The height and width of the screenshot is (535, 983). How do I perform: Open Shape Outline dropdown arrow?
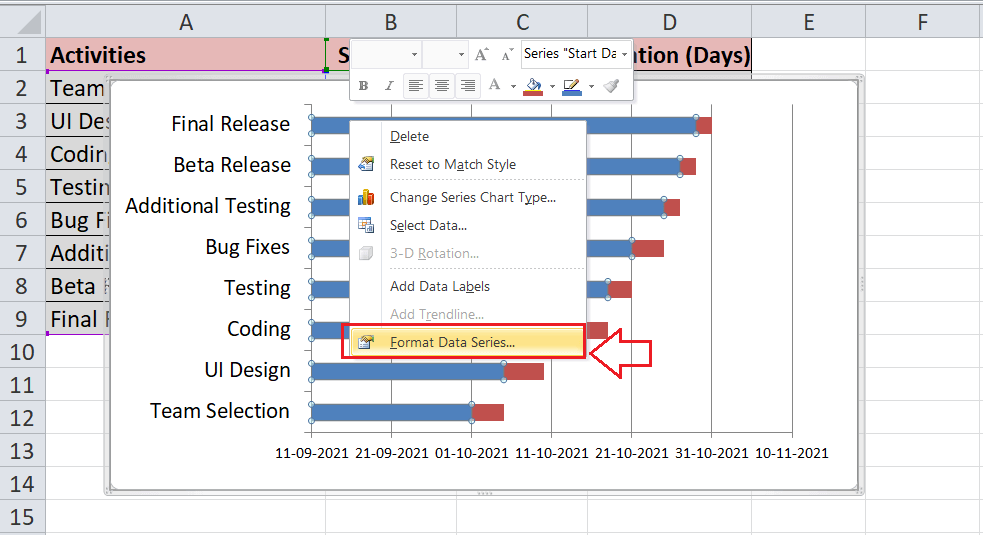tap(591, 87)
